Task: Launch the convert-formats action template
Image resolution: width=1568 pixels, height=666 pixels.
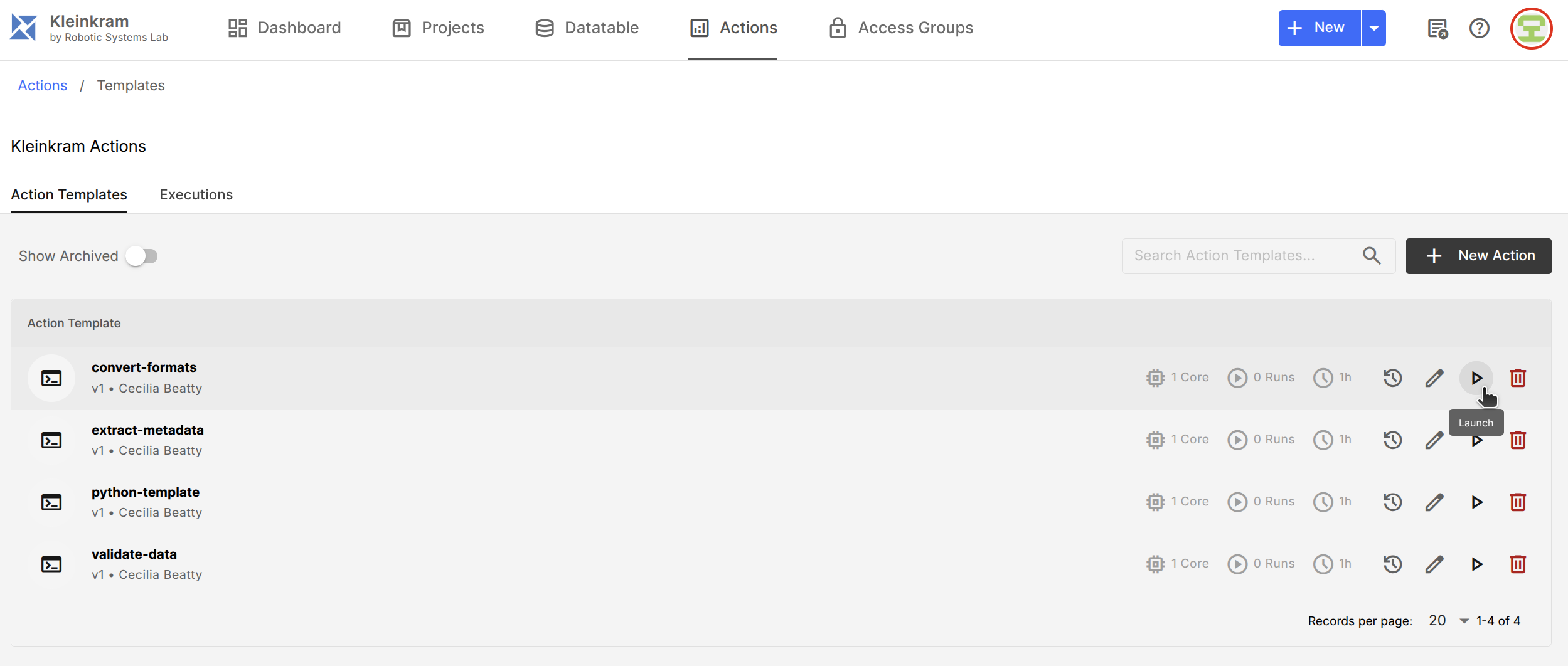Action: click(1476, 378)
